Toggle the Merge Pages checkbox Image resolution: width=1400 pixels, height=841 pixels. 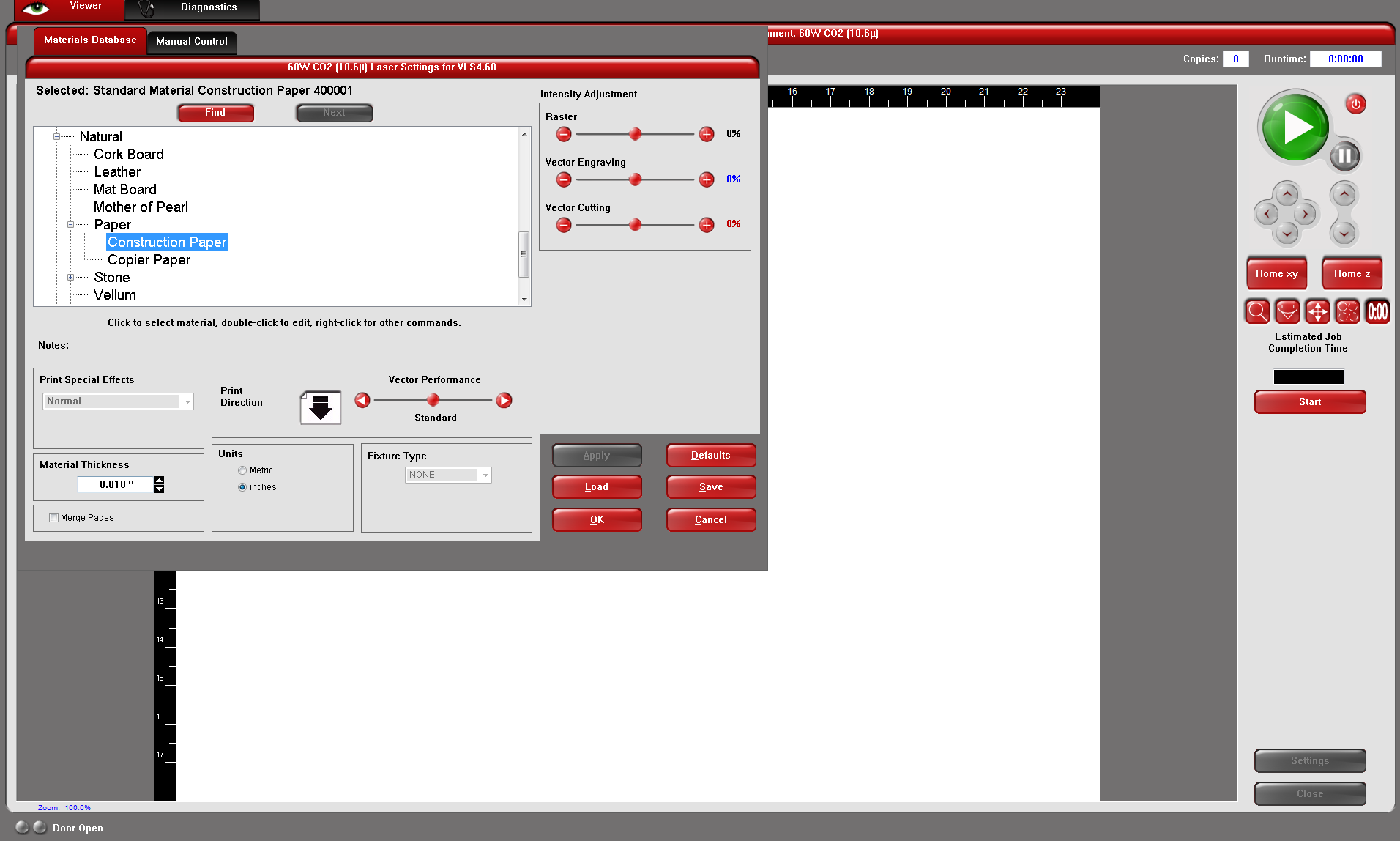coord(53,518)
